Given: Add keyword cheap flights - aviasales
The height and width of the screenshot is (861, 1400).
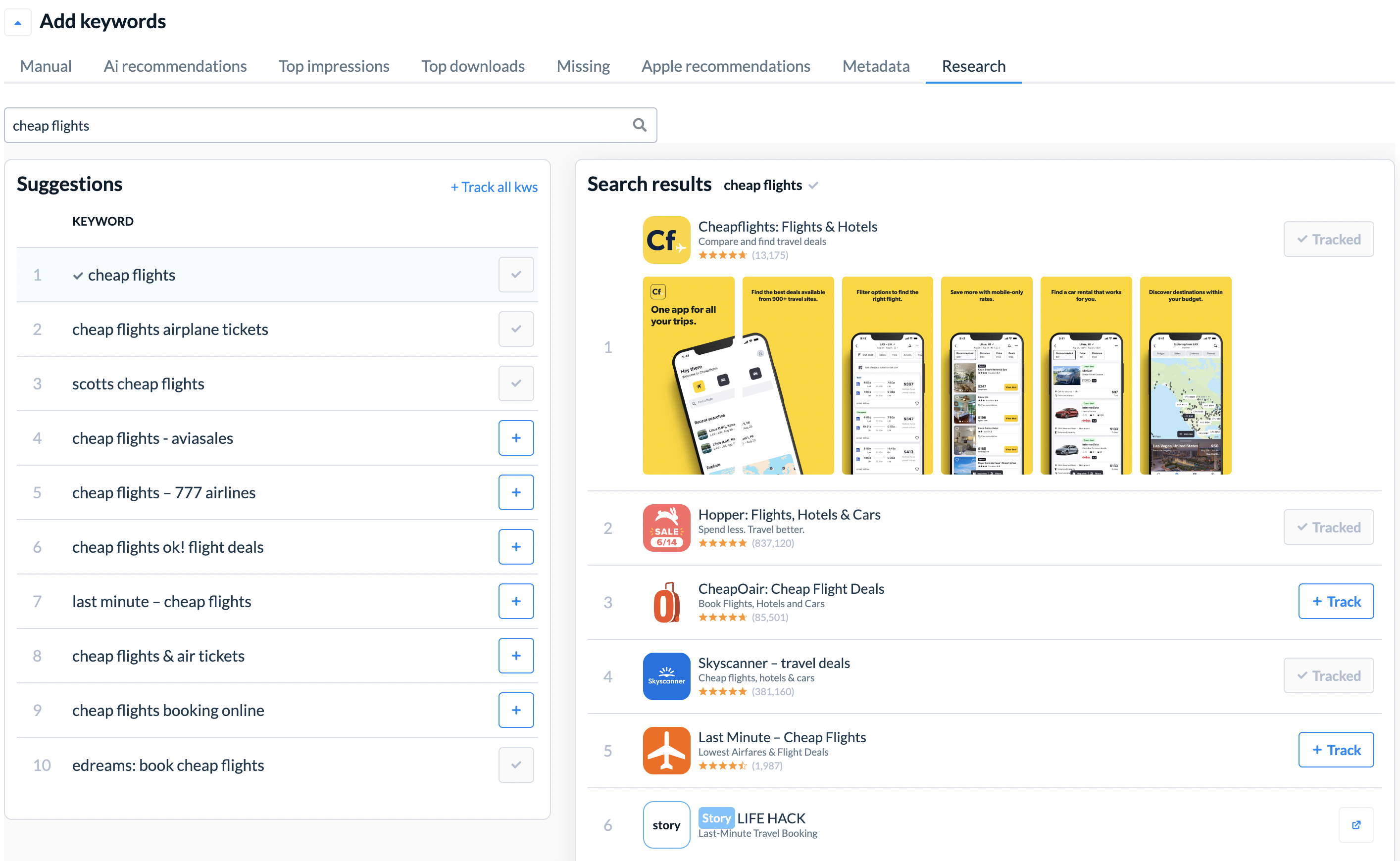Looking at the screenshot, I should (x=516, y=438).
